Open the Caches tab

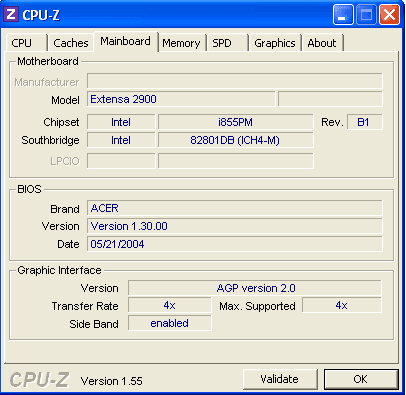coord(71,43)
